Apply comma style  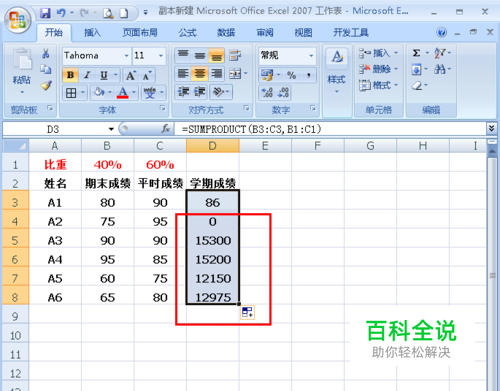[x=309, y=75]
